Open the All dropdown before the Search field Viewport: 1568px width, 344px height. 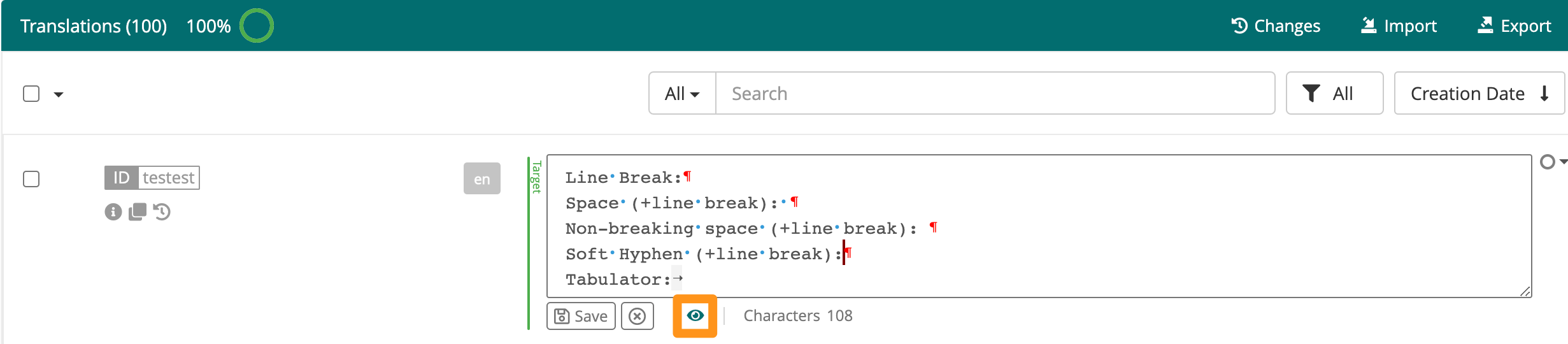click(x=682, y=94)
